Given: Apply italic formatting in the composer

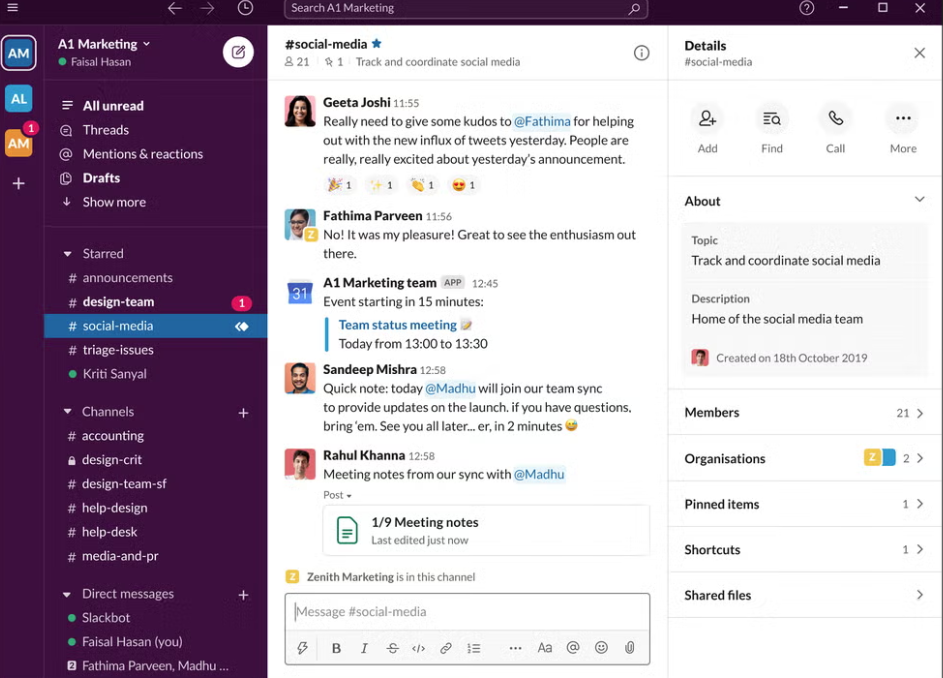Looking at the screenshot, I should coord(364,648).
